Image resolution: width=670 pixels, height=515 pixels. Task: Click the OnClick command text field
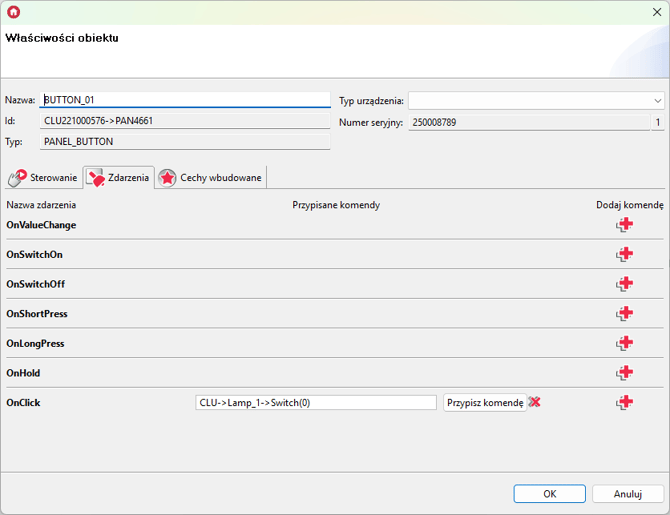[316, 403]
